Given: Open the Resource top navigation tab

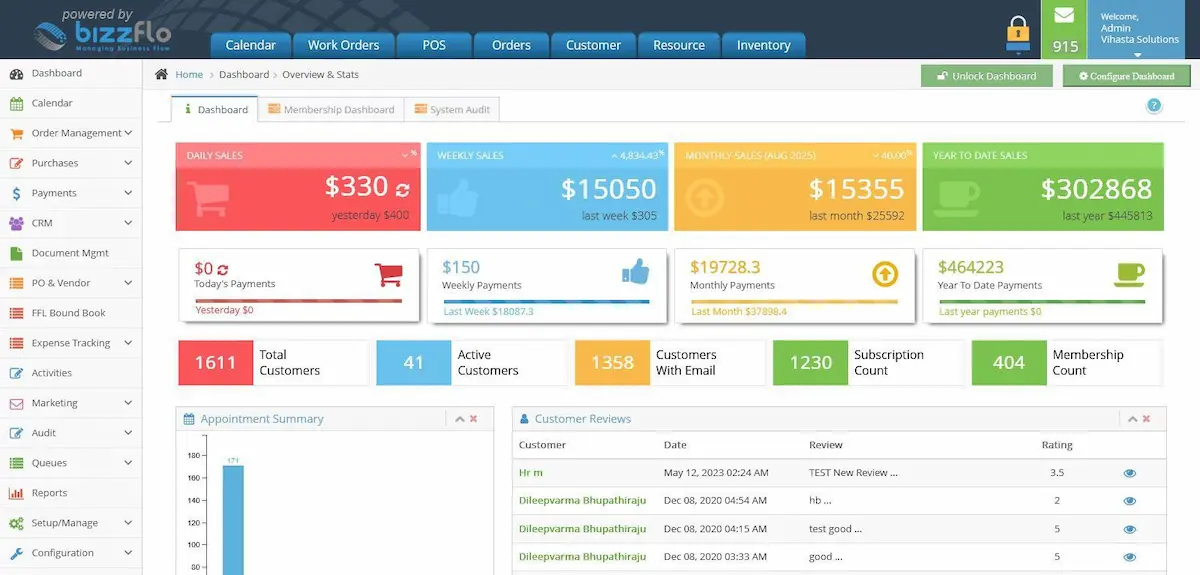Looking at the screenshot, I should (679, 45).
